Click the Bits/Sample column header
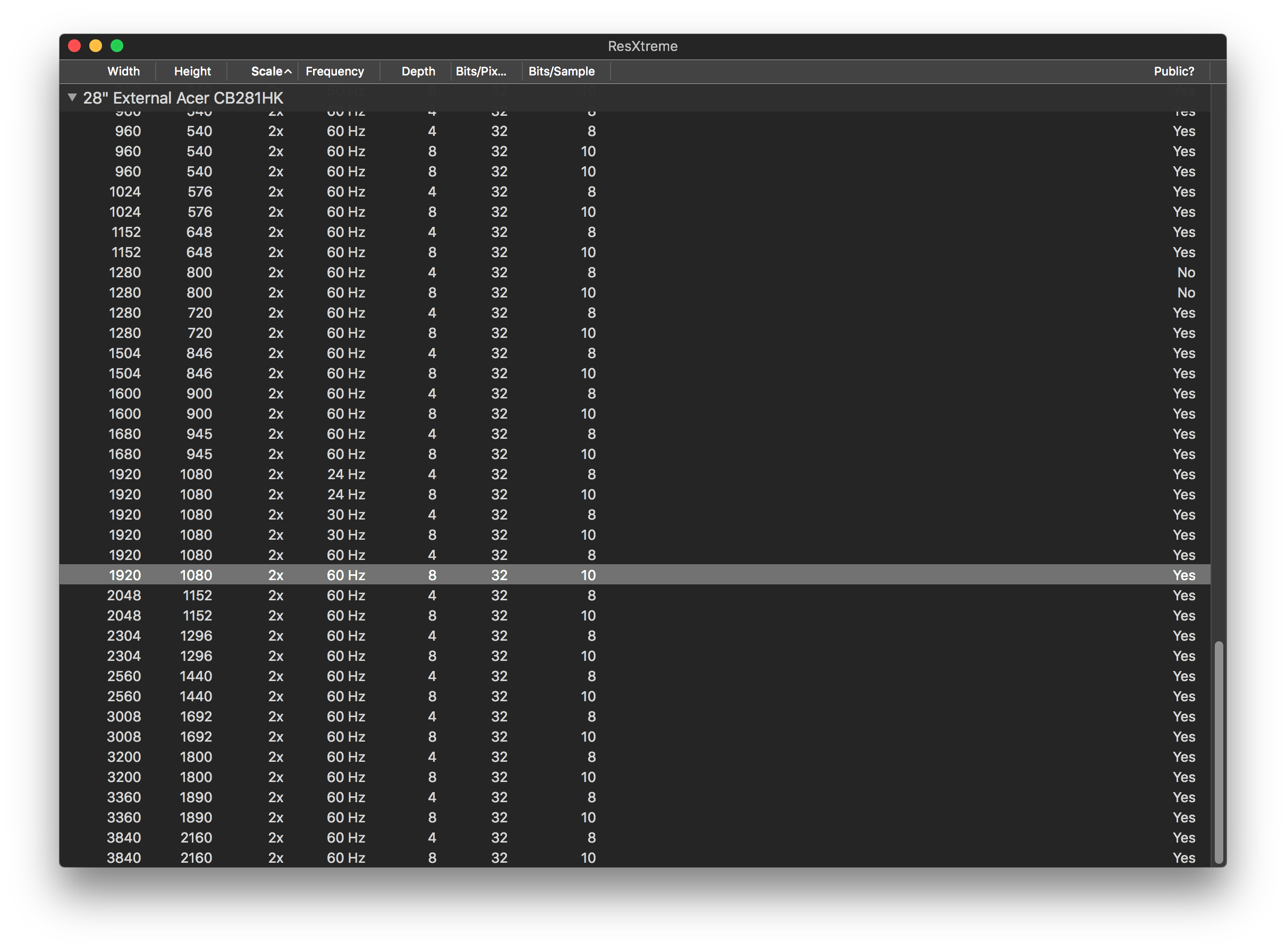 tap(562, 72)
